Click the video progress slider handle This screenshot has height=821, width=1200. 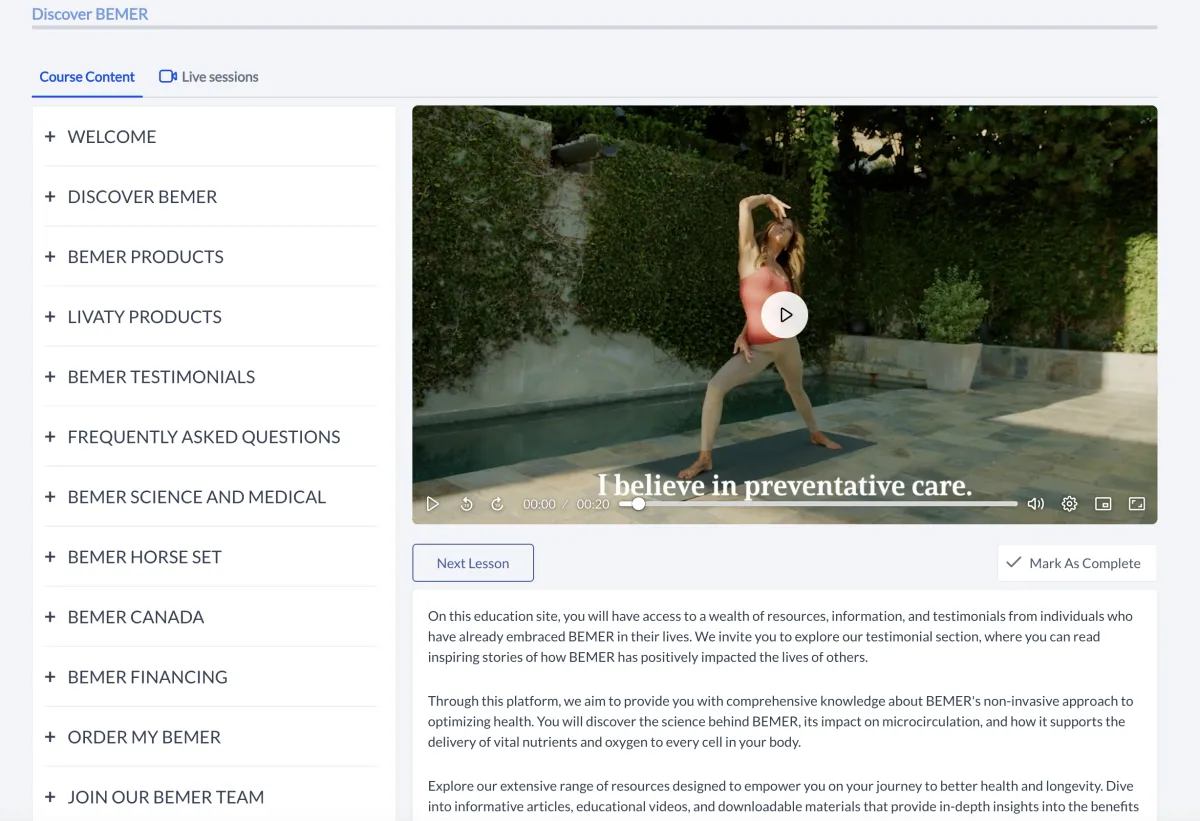click(x=638, y=504)
